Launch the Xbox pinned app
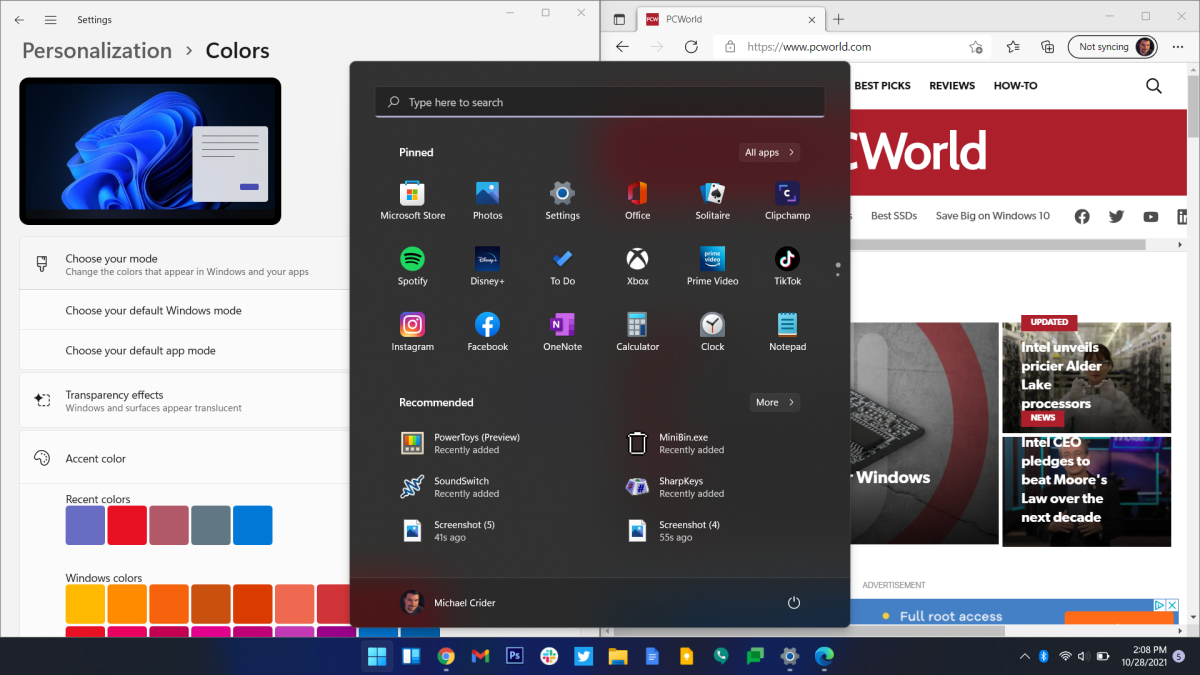Viewport: 1200px width, 675px height. tap(637, 267)
